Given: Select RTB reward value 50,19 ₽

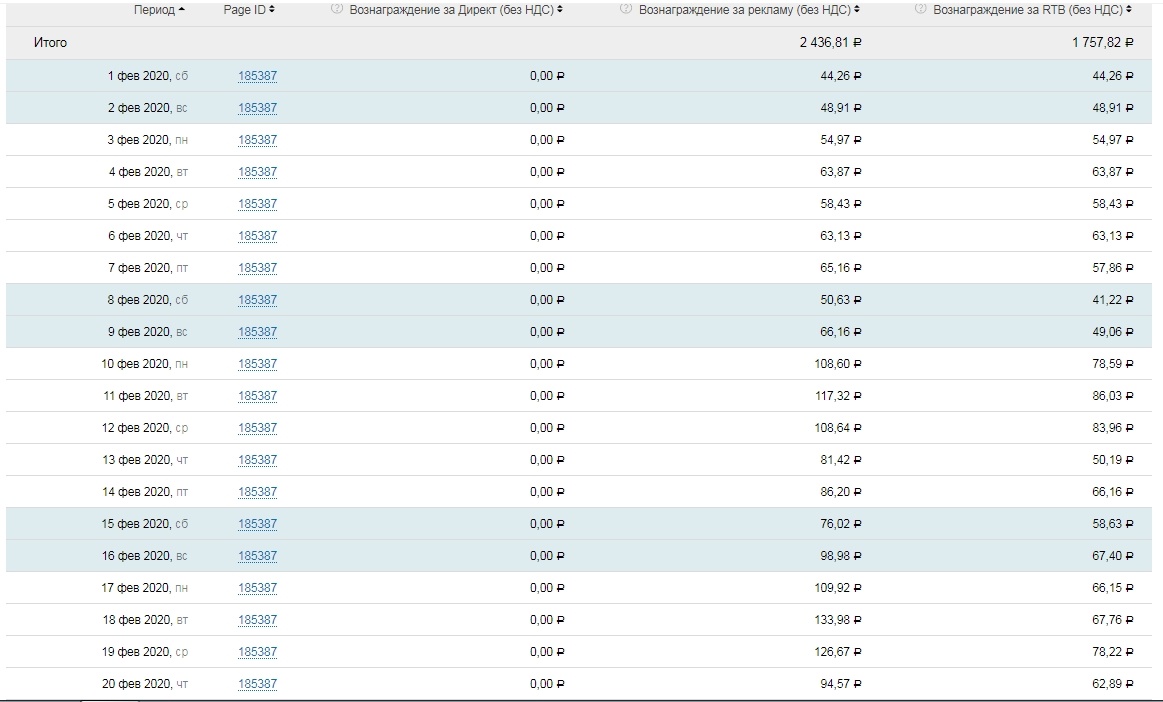Looking at the screenshot, I should [x=1113, y=459].
